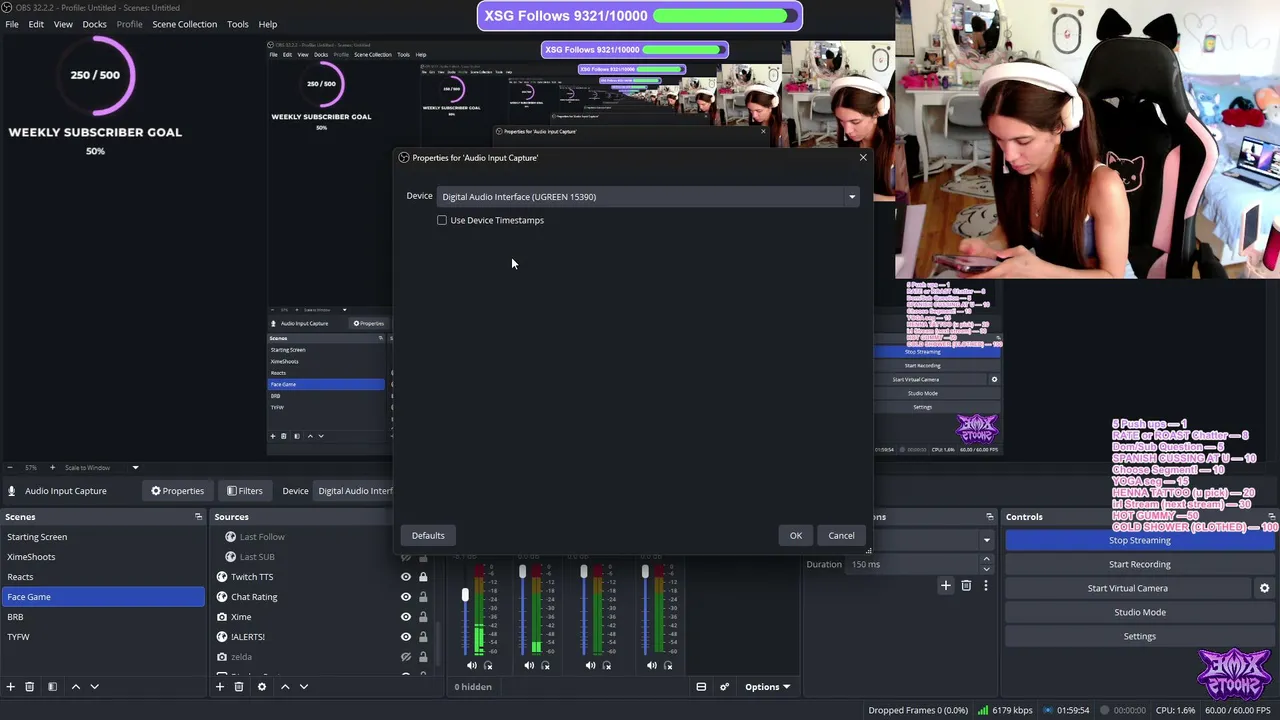Screen dimensions: 1280x720
Task: Click Start Virtual Camera button
Action: [1128, 588]
